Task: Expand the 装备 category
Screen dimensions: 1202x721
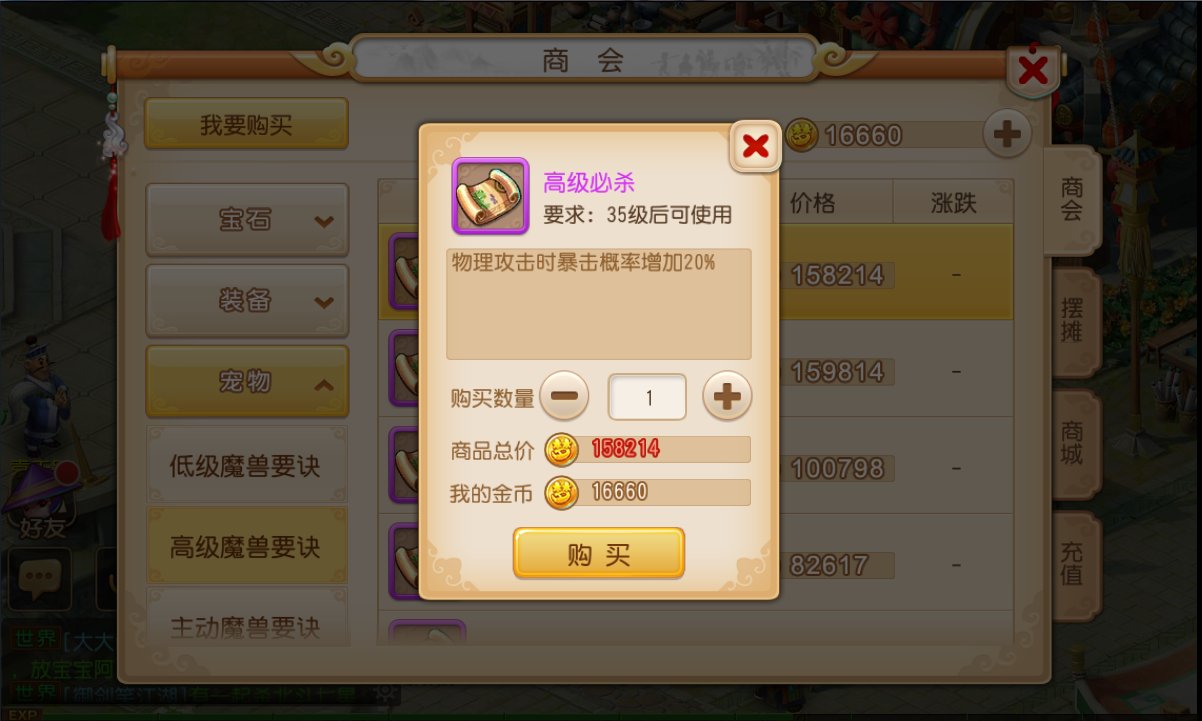Action: coord(247,301)
